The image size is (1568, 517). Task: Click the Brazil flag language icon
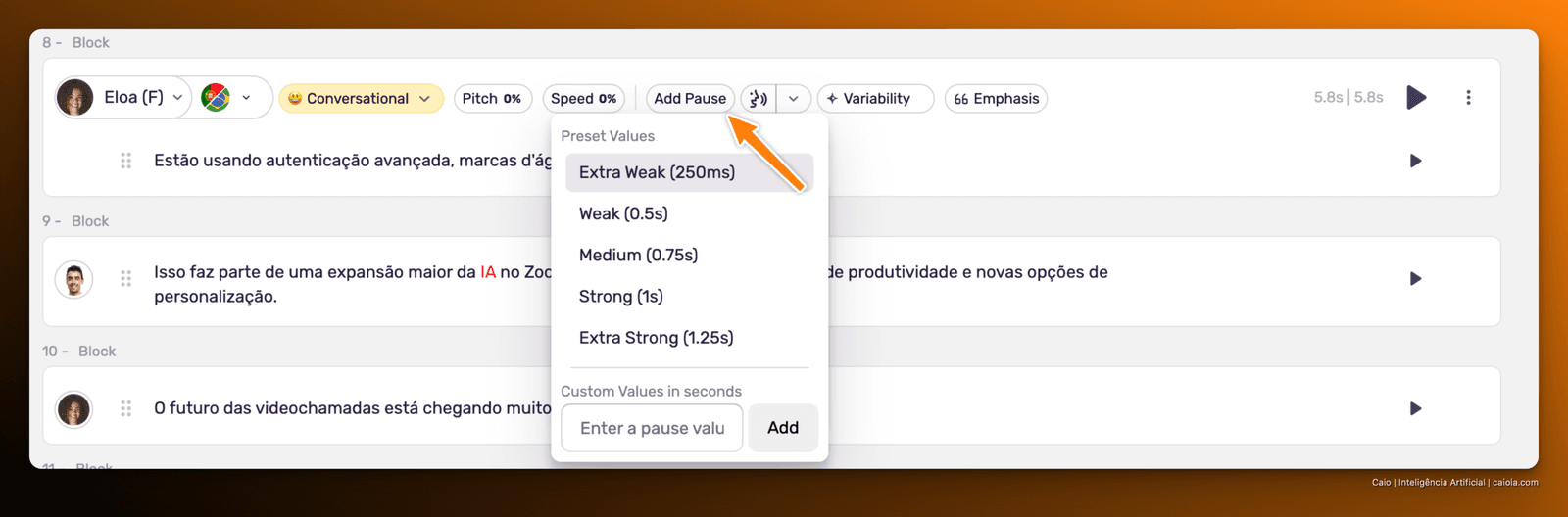216,98
